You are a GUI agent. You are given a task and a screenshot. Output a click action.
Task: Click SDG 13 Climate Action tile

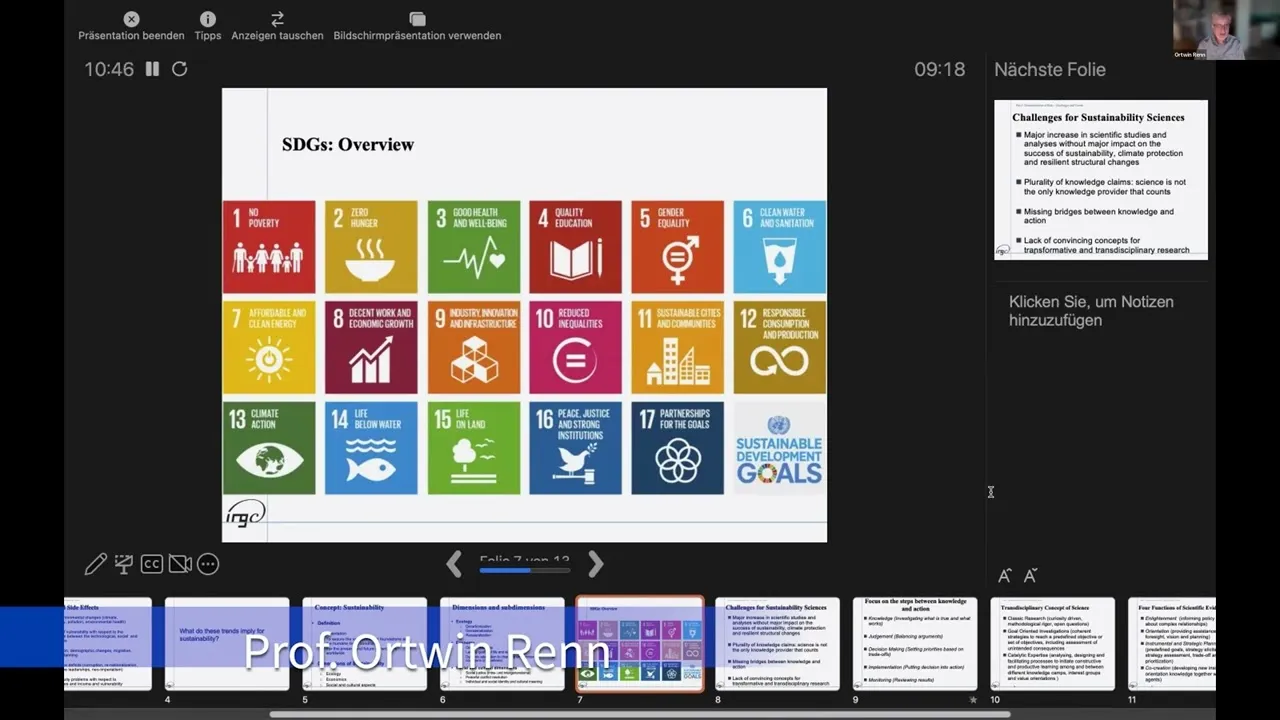269,448
